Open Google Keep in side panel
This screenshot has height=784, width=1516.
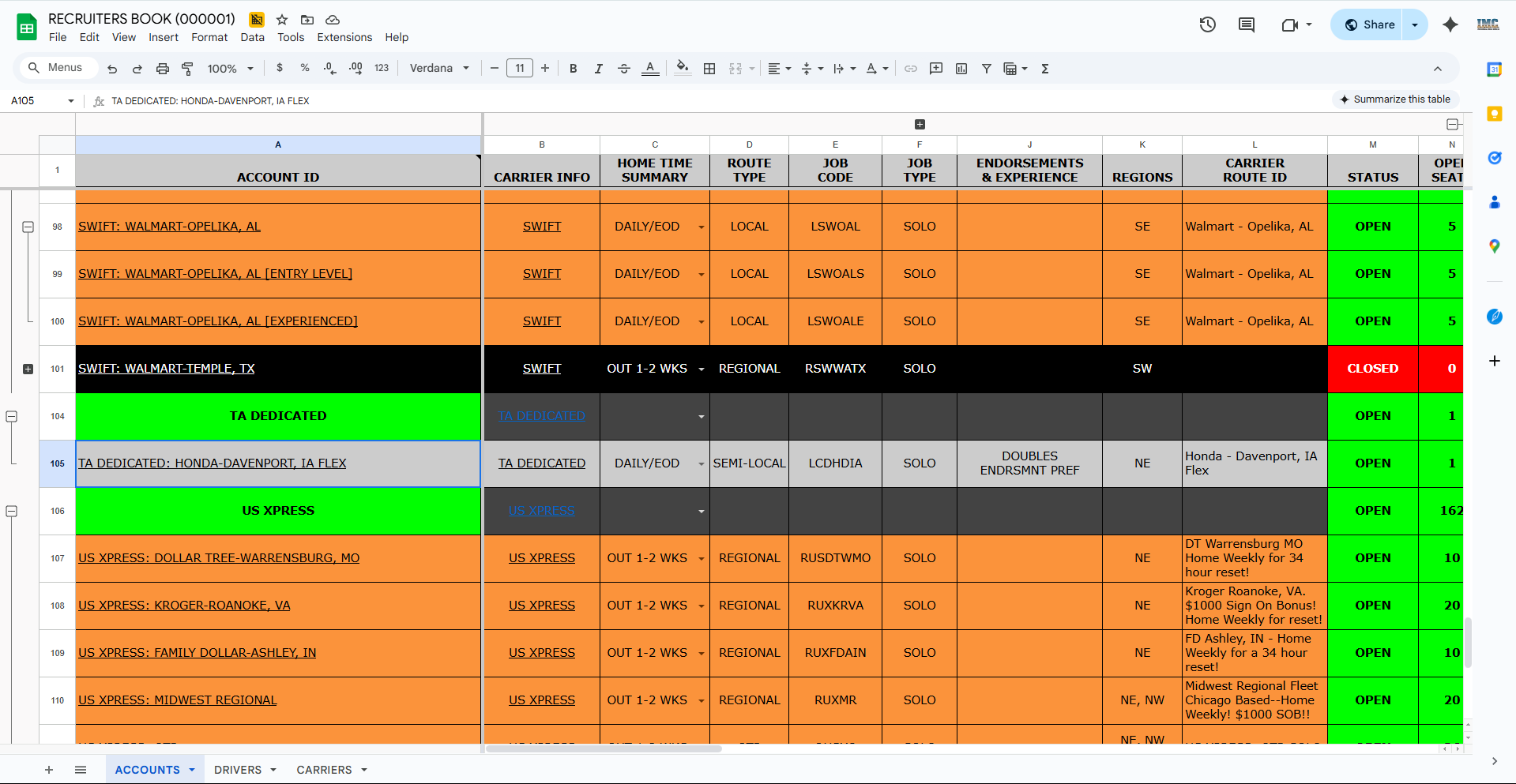(x=1494, y=114)
